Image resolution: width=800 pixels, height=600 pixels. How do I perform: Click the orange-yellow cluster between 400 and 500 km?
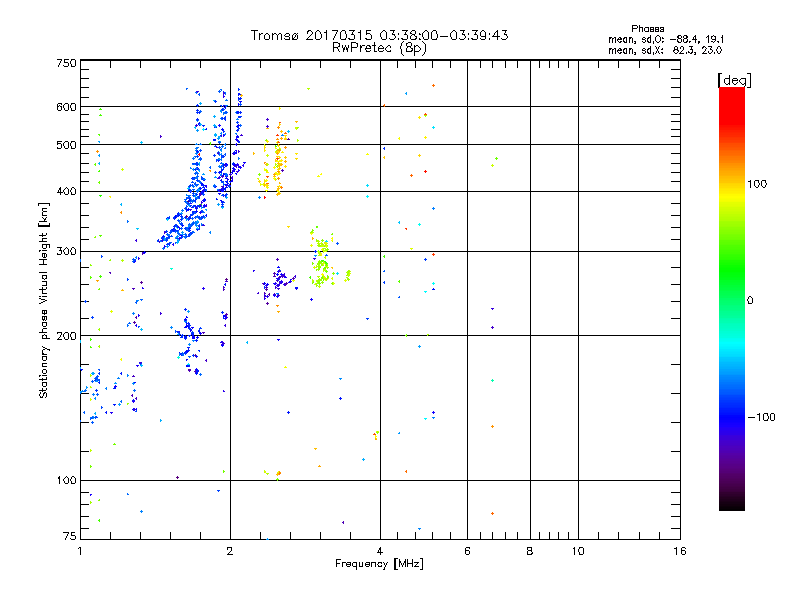click(276, 163)
